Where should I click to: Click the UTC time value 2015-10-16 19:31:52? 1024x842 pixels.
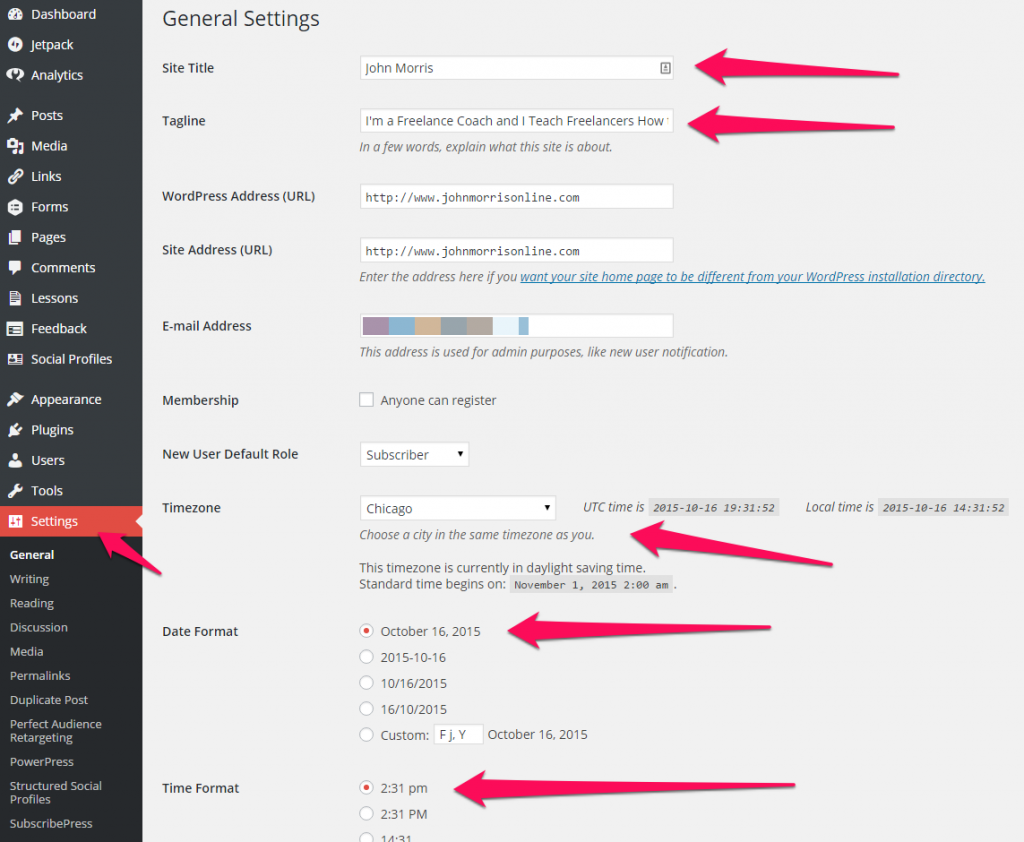point(713,508)
